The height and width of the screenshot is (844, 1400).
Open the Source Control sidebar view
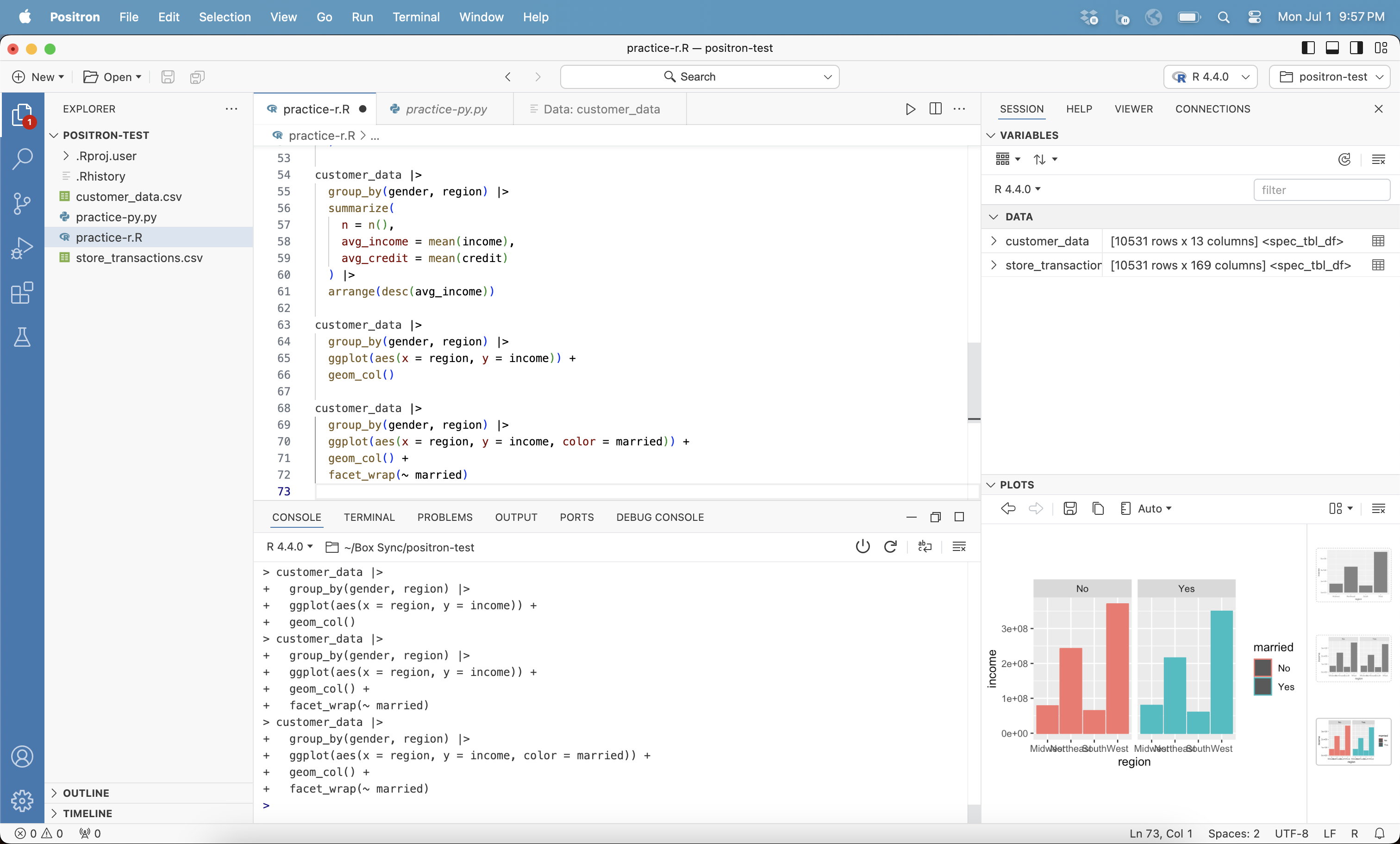[22, 203]
